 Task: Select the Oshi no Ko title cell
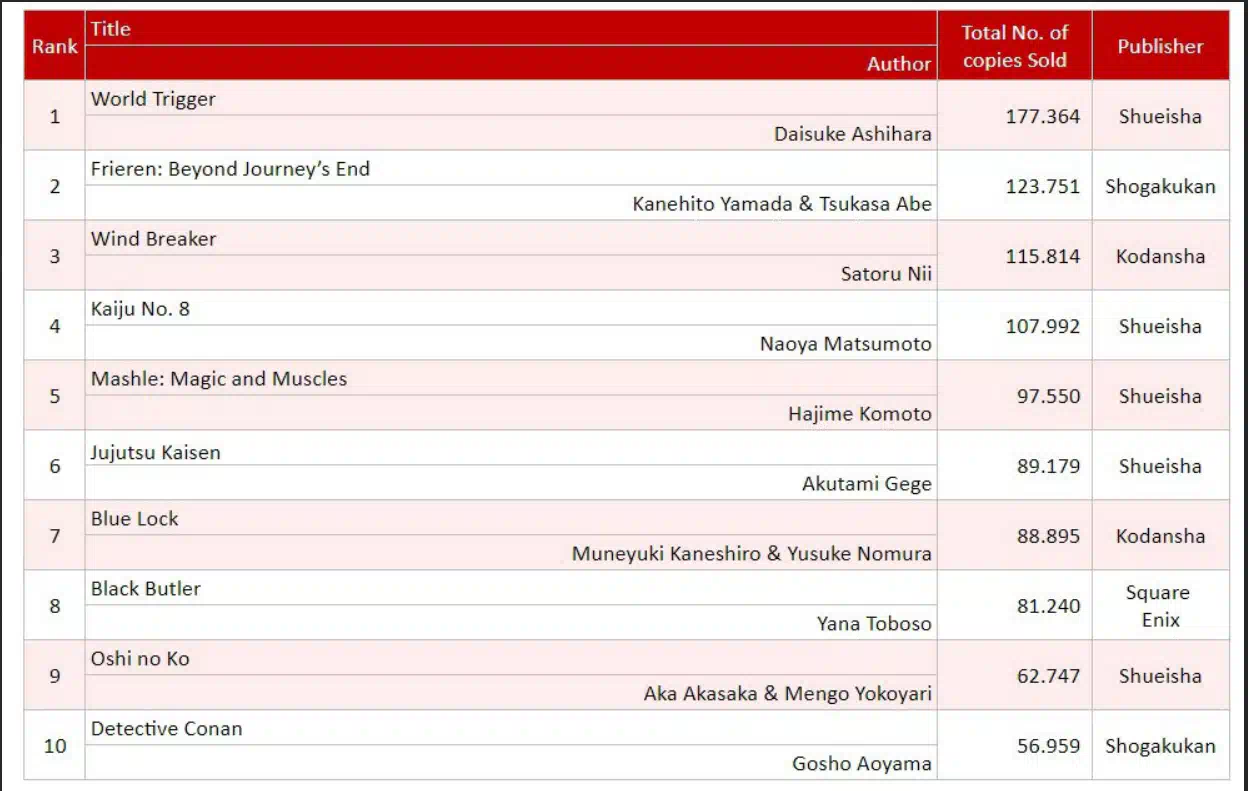(x=511, y=659)
